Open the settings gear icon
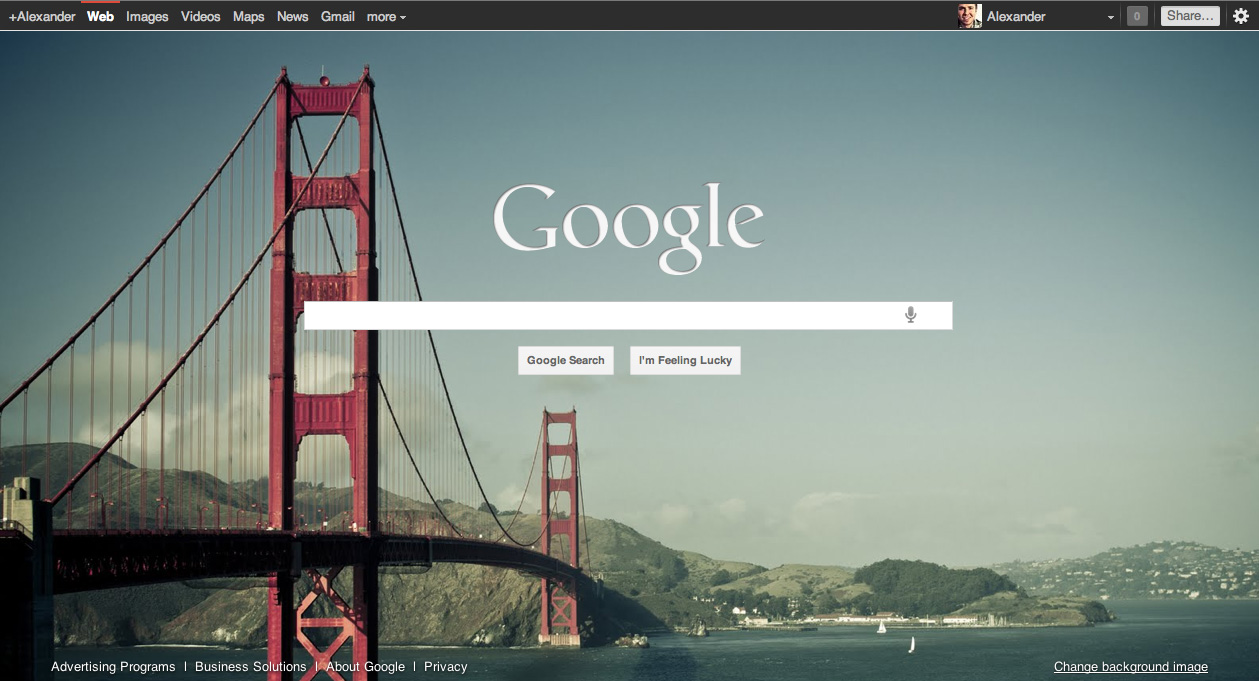Screen dimensions: 1259x681 1241,15
